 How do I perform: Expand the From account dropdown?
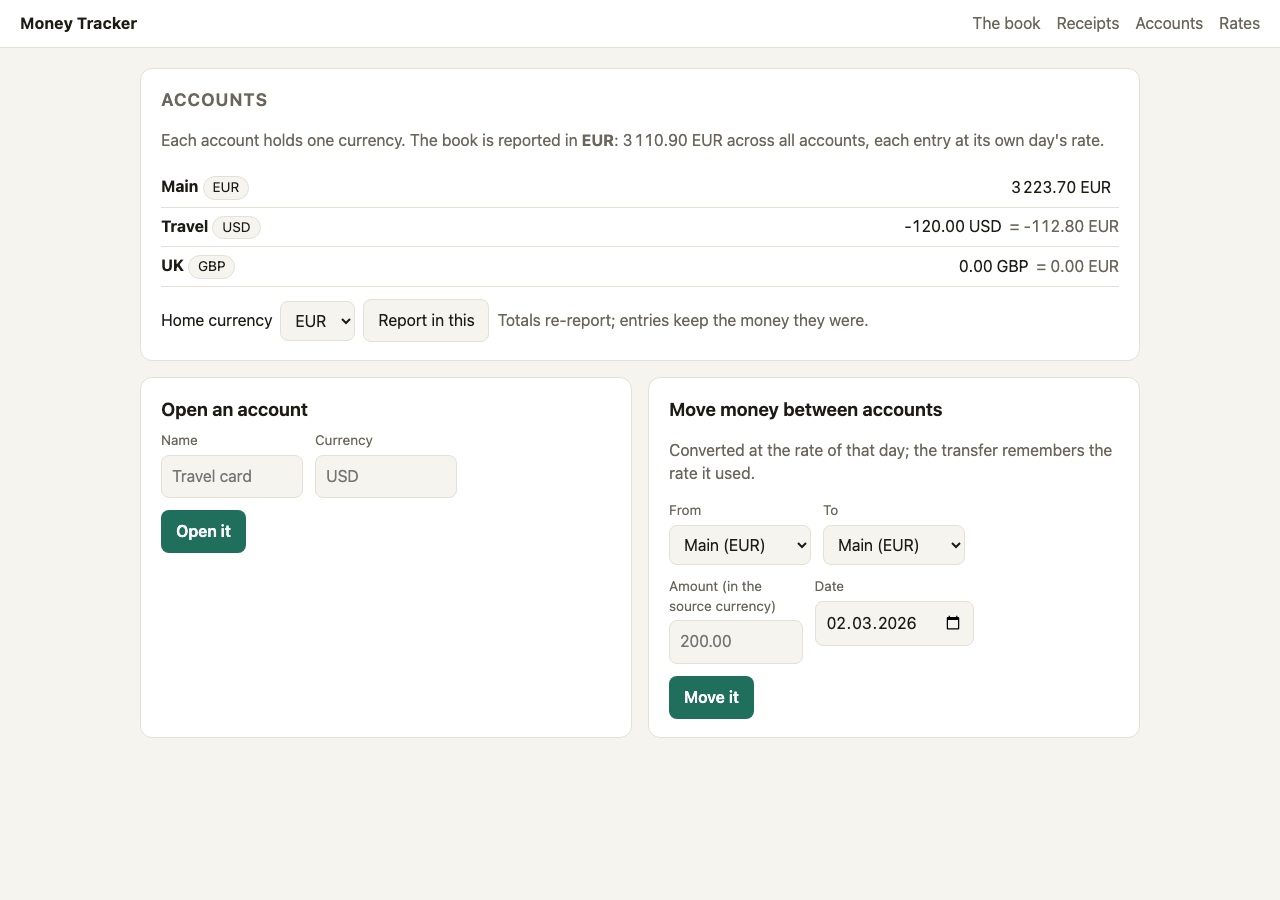point(740,545)
